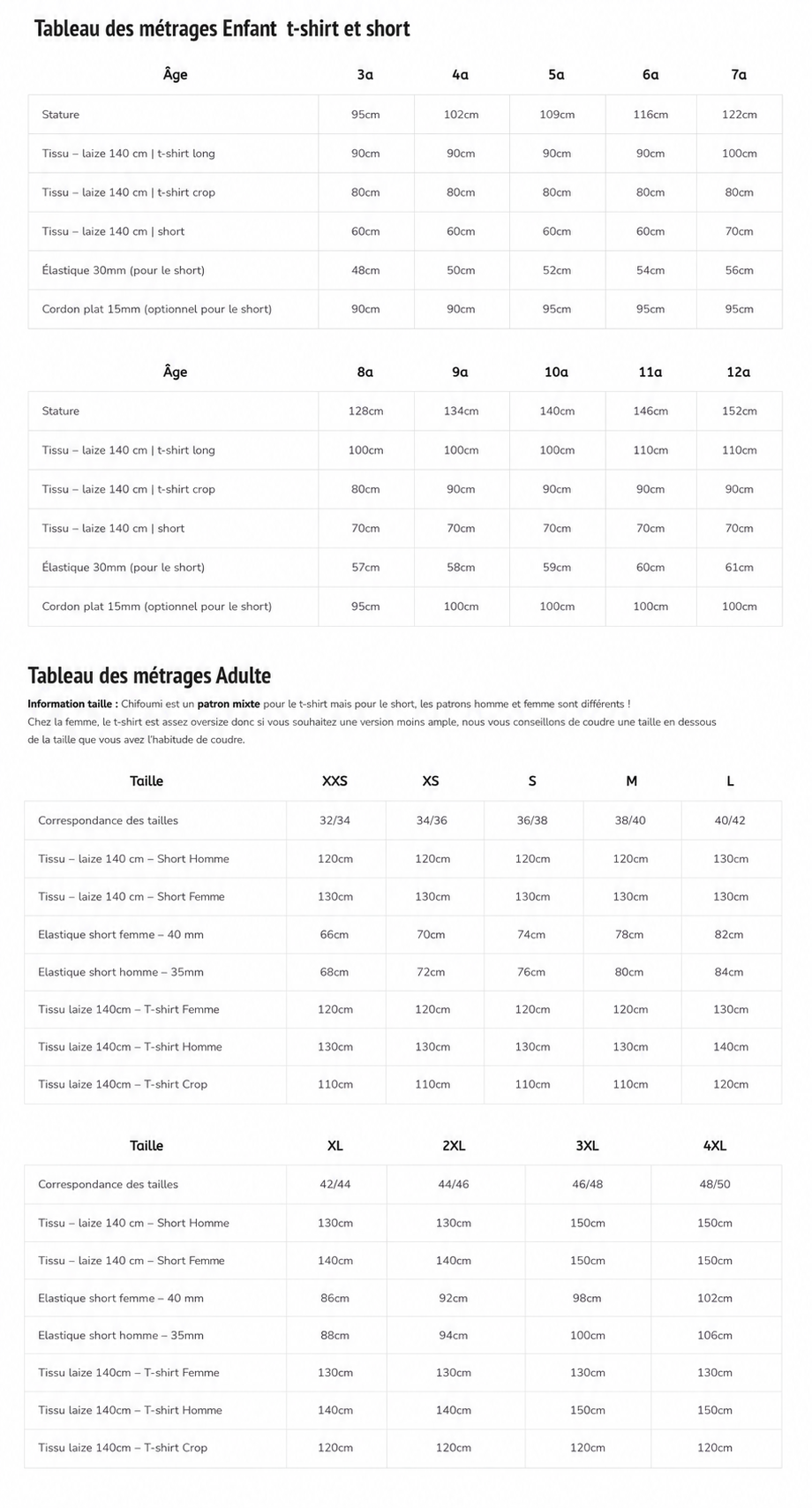Screen dimensions: 812x1508
Task: Click 'Tissu laize 140cm – T-shirt Crop' label in XL table
Action: 123,1448
